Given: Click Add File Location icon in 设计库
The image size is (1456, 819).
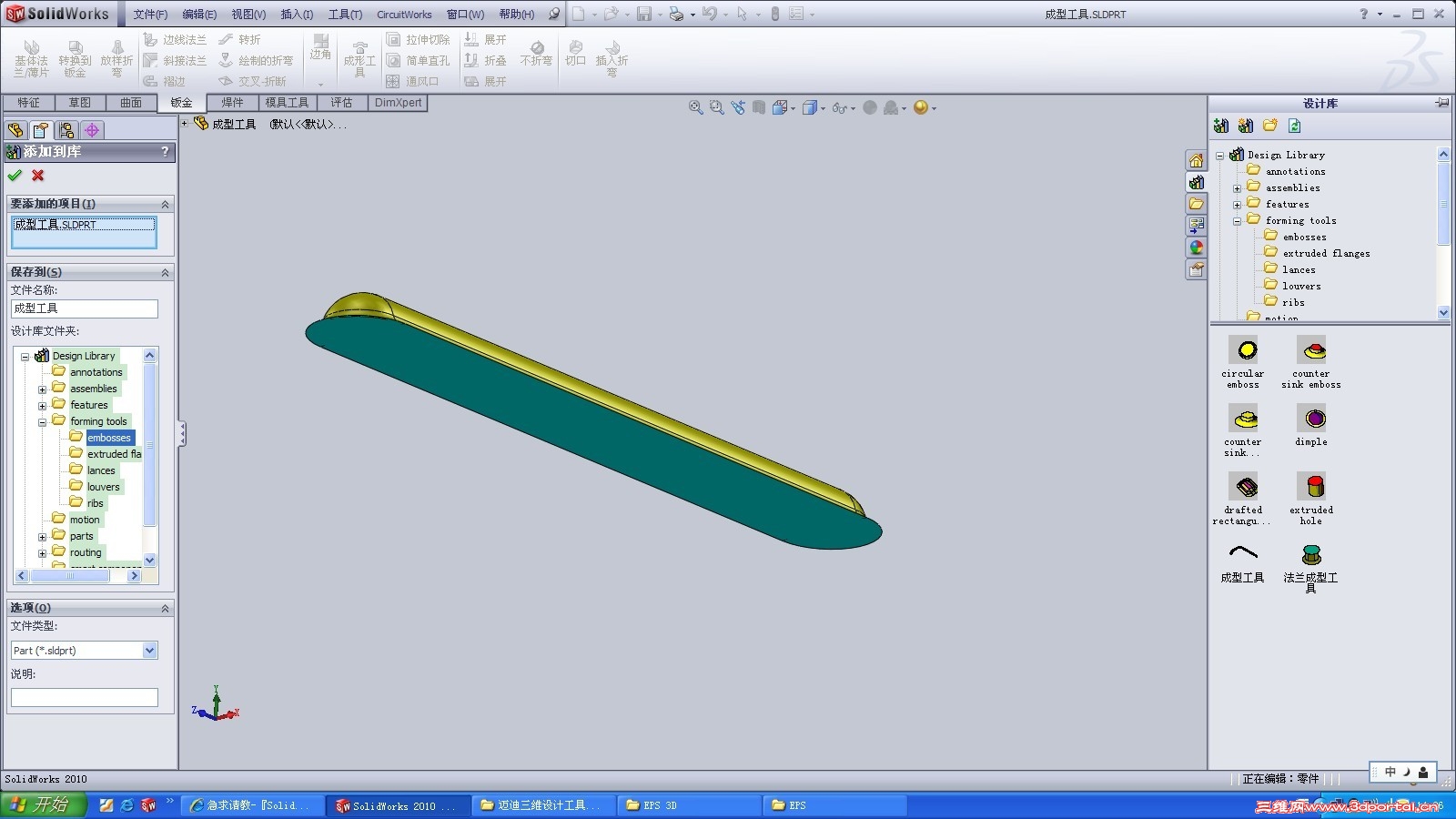Looking at the screenshot, I should click(x=1246, y=126).
